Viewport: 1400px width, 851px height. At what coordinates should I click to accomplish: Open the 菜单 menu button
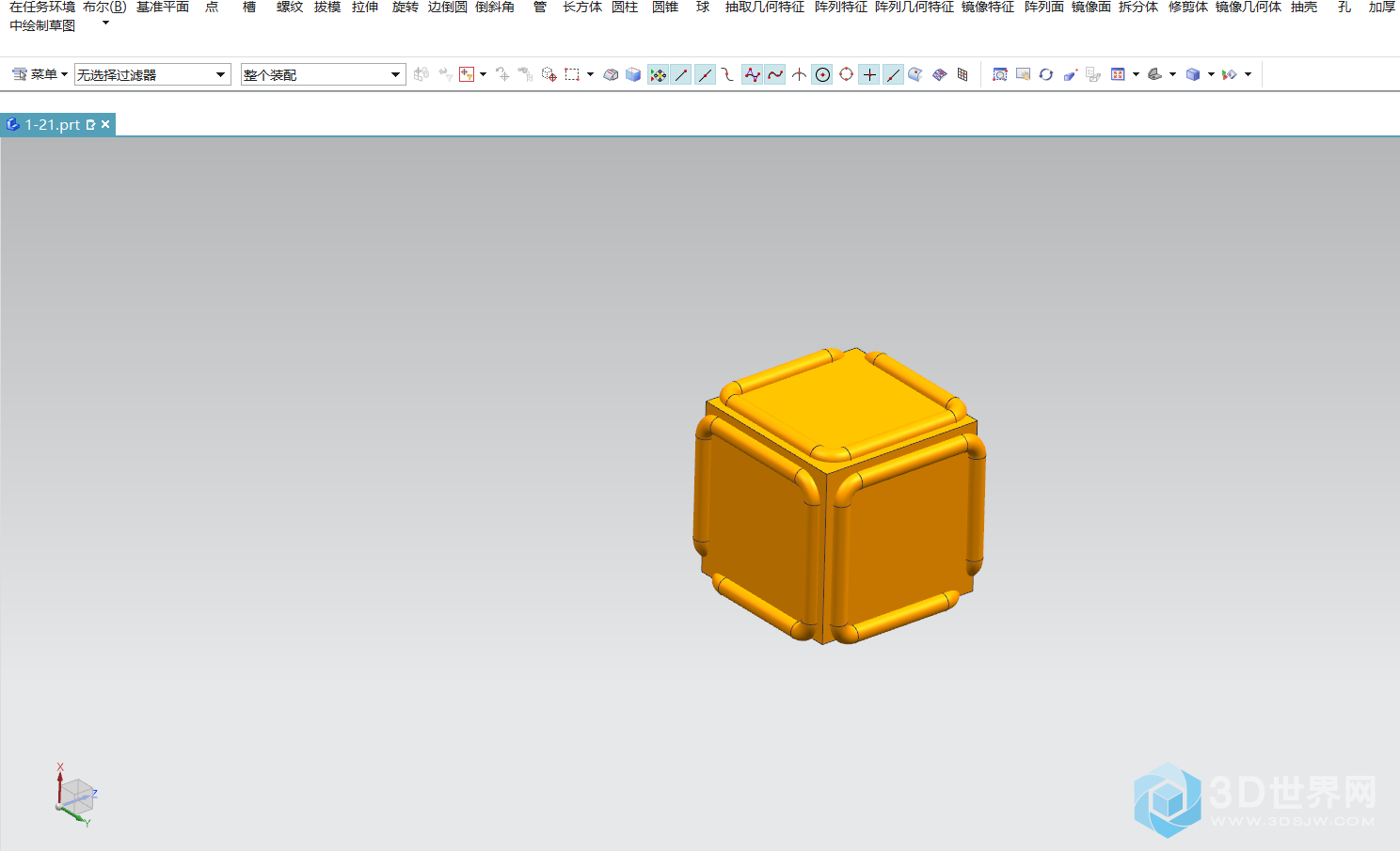click(40, 74)
